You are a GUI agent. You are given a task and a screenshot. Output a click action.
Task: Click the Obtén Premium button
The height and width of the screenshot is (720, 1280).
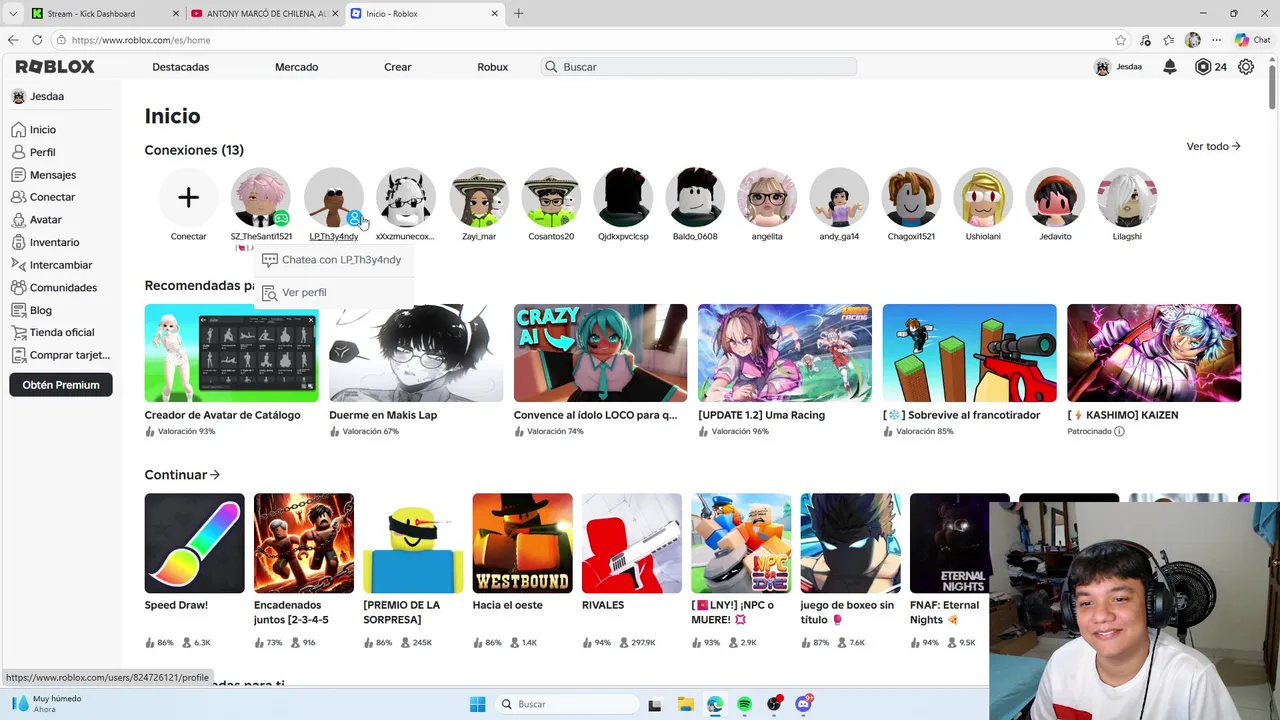(61, 385)
